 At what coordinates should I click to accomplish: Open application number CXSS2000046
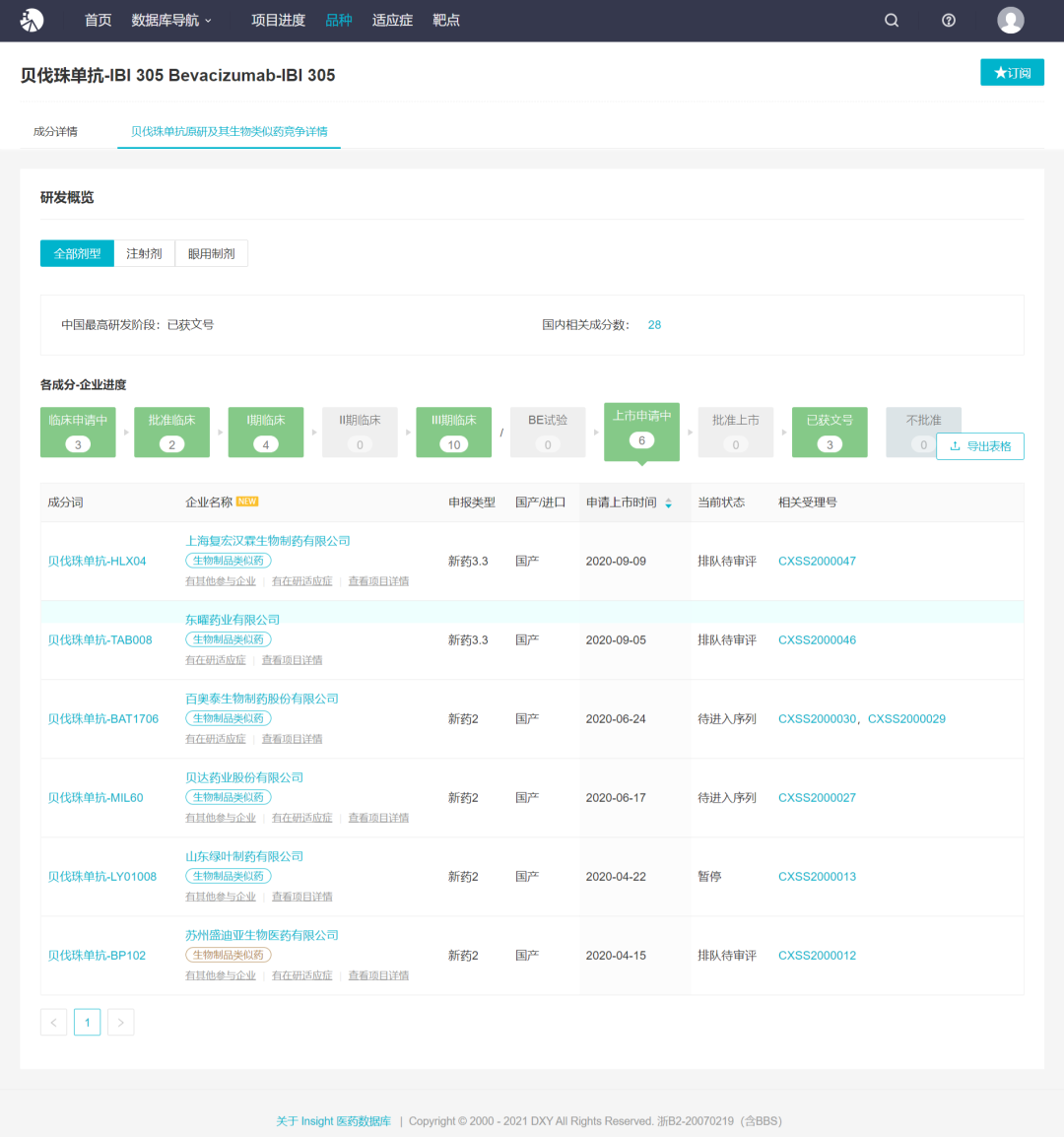(x=817, y=640)
